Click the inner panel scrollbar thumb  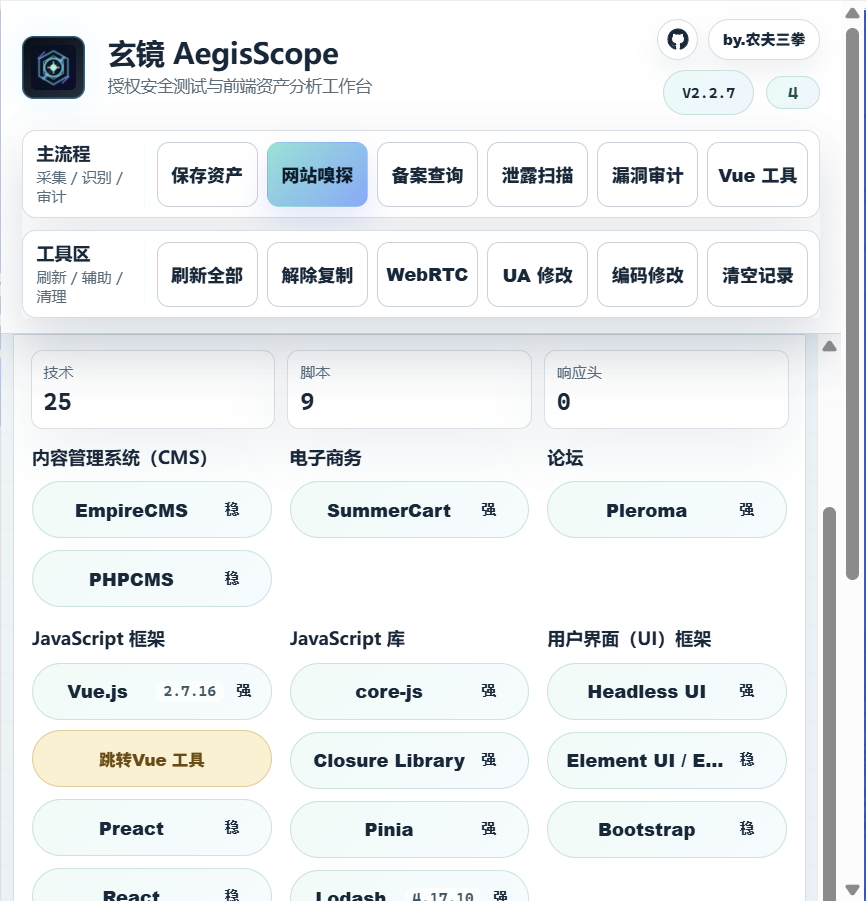pyautogui.click(x=829, y=704)
